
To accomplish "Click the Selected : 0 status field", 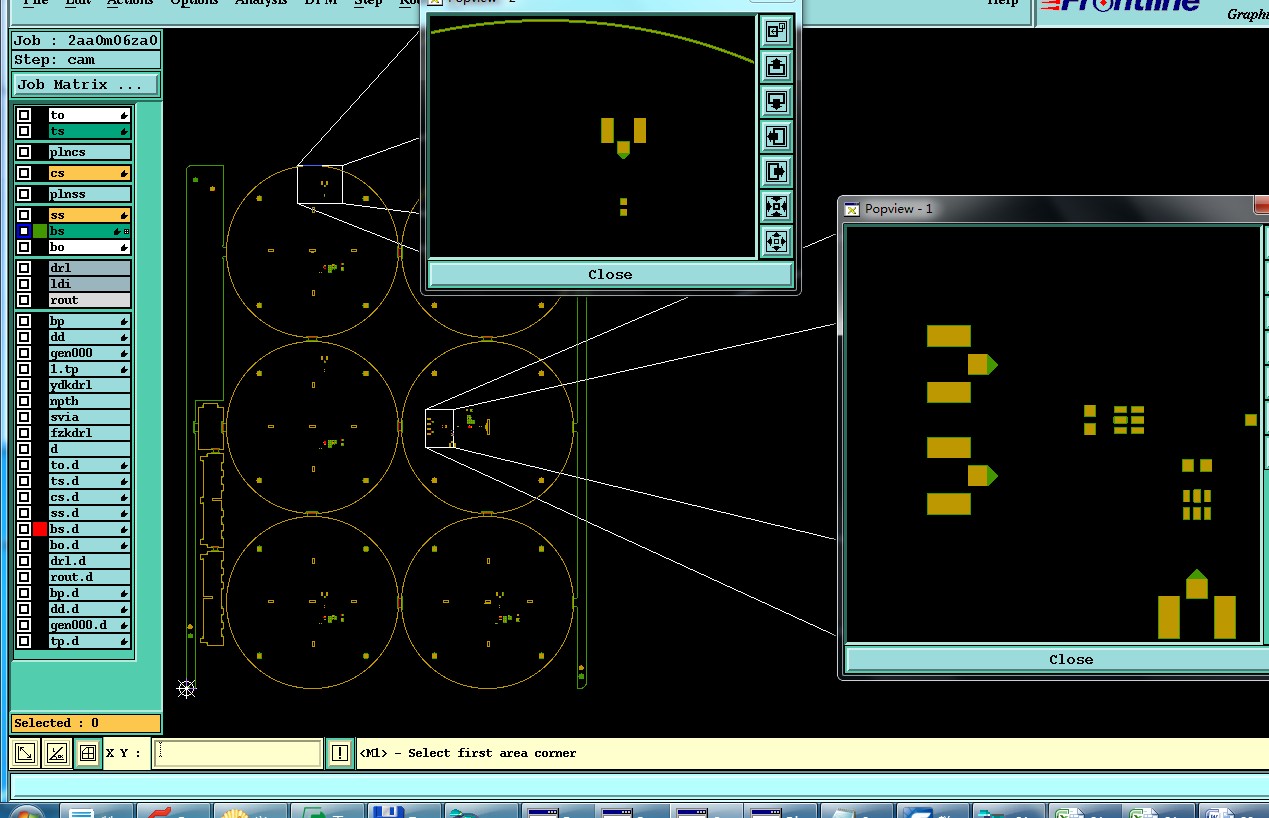I will pos(86,723).
